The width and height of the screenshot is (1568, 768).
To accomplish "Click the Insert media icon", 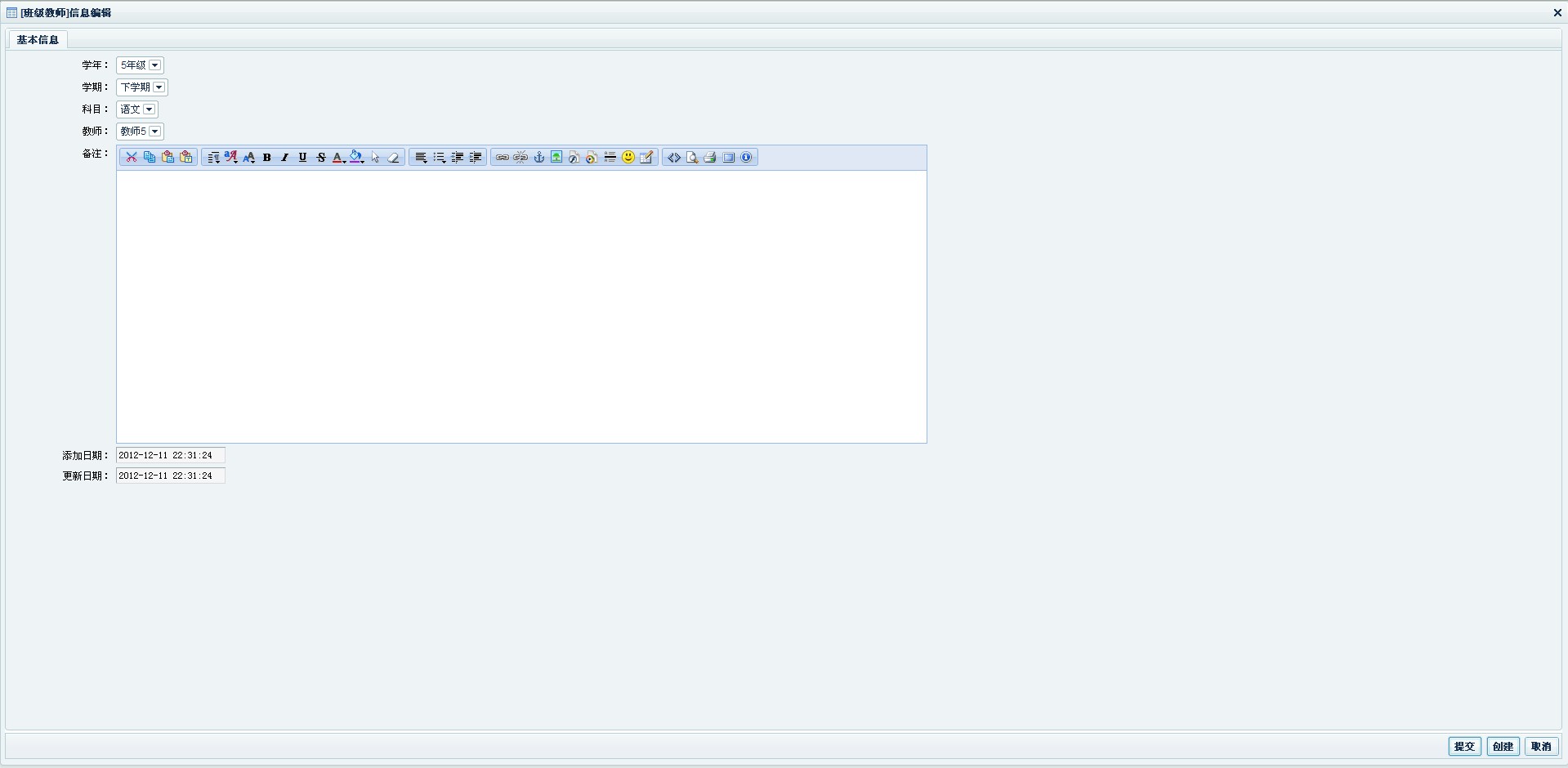I will click(x=592, y=157).
